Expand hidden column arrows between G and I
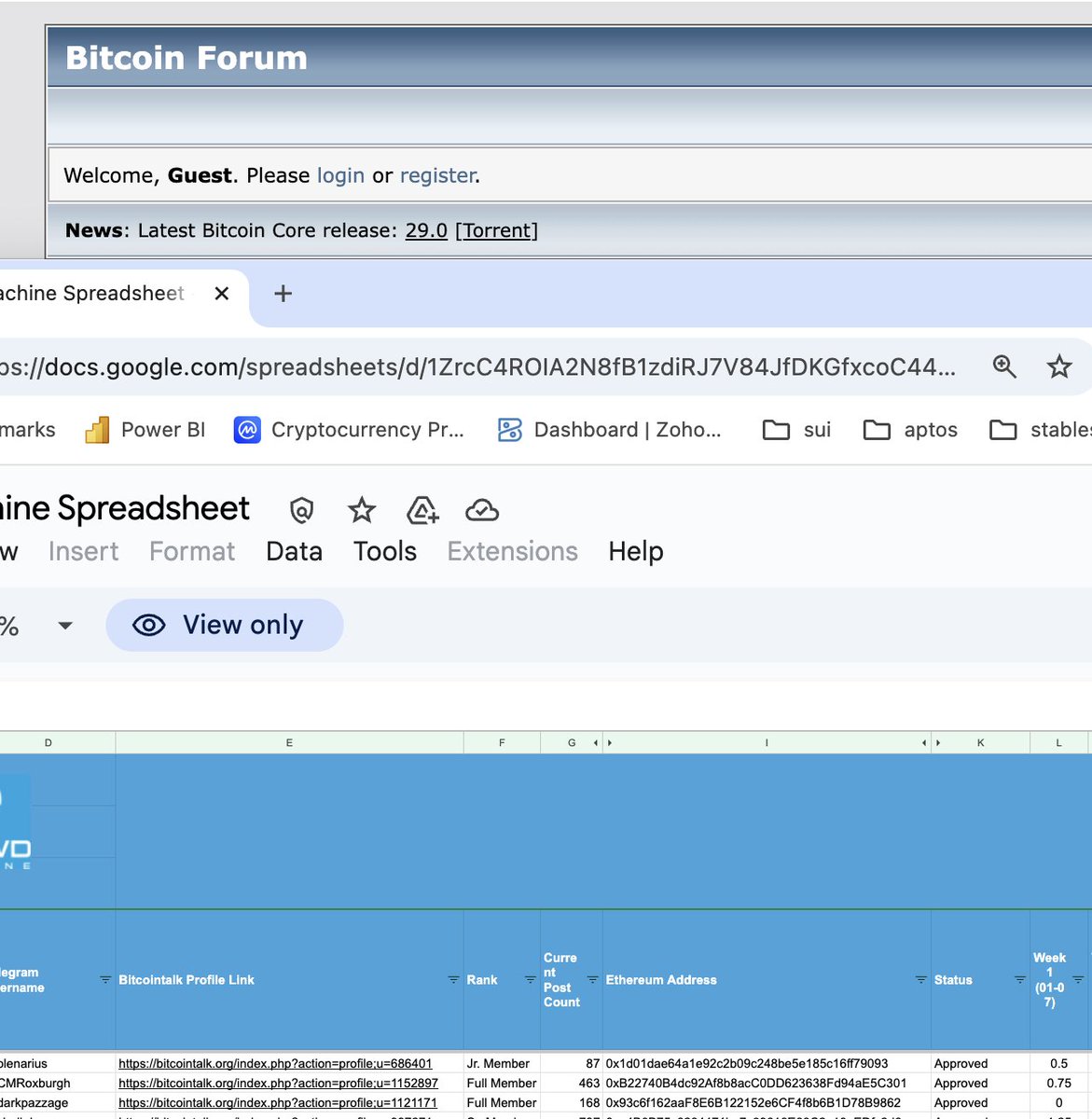 602,743
